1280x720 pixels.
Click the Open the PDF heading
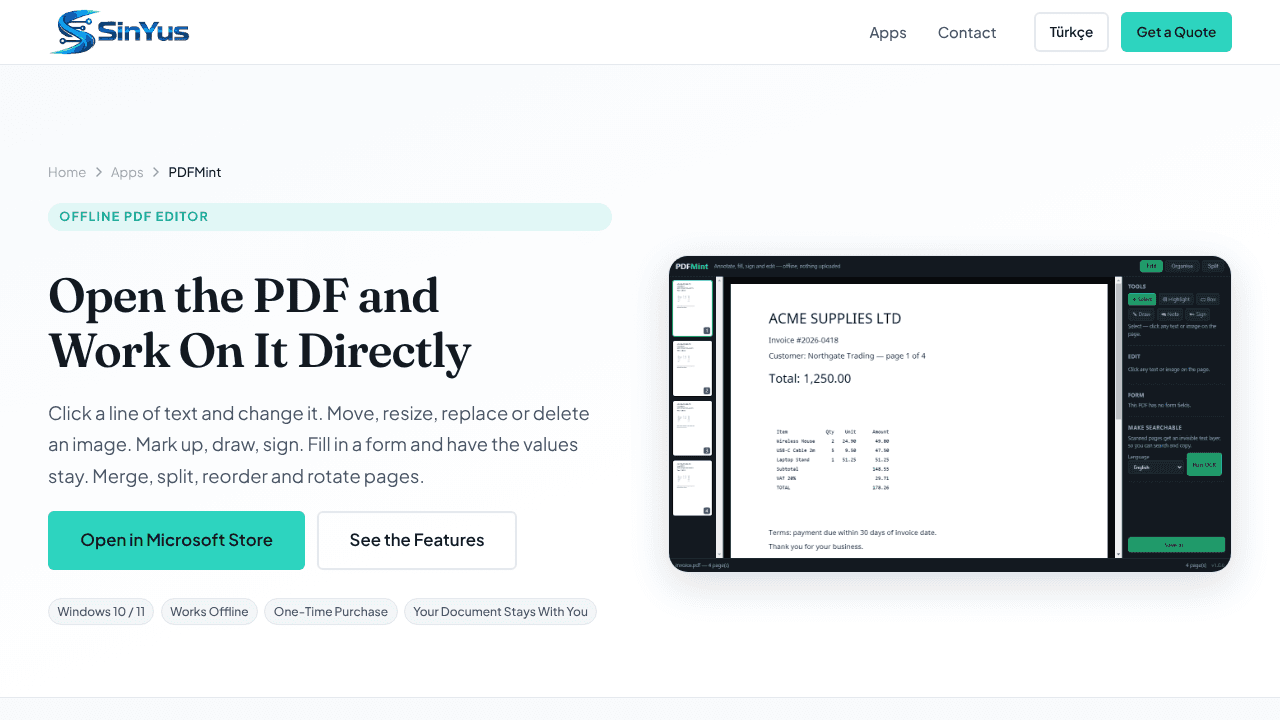point(260,323)
